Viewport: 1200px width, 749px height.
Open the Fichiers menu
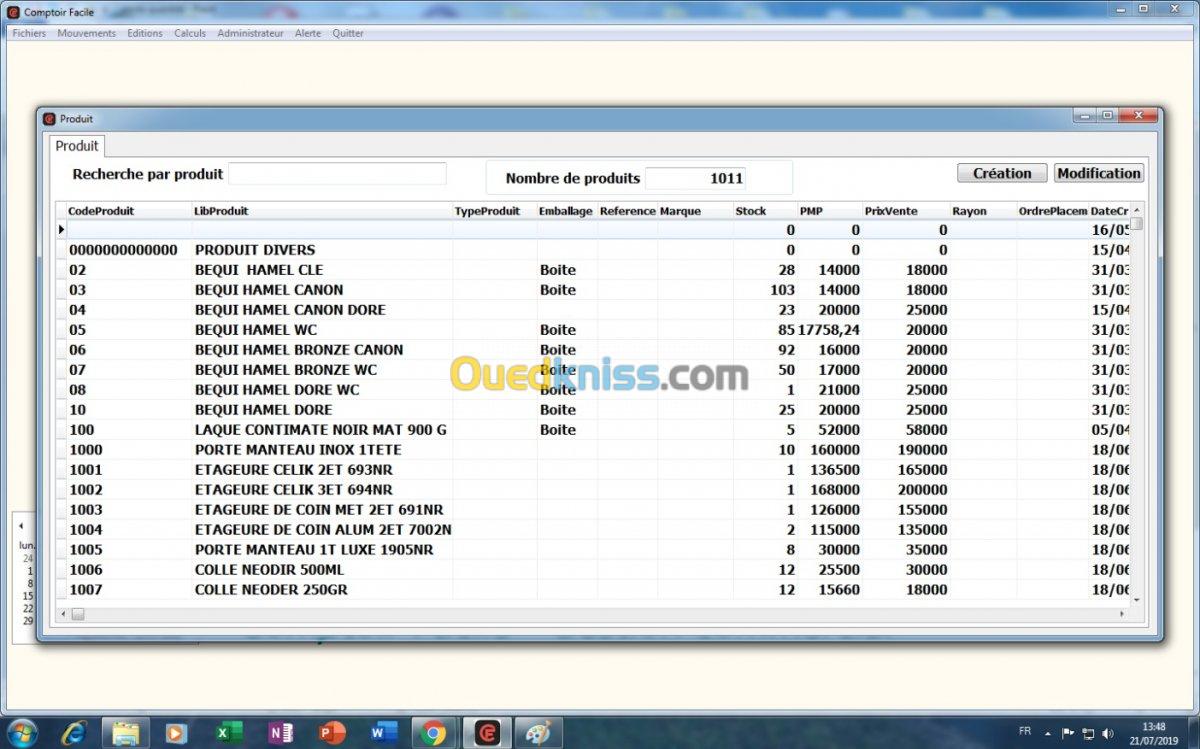pyautogui.click(x=29, y=33)
